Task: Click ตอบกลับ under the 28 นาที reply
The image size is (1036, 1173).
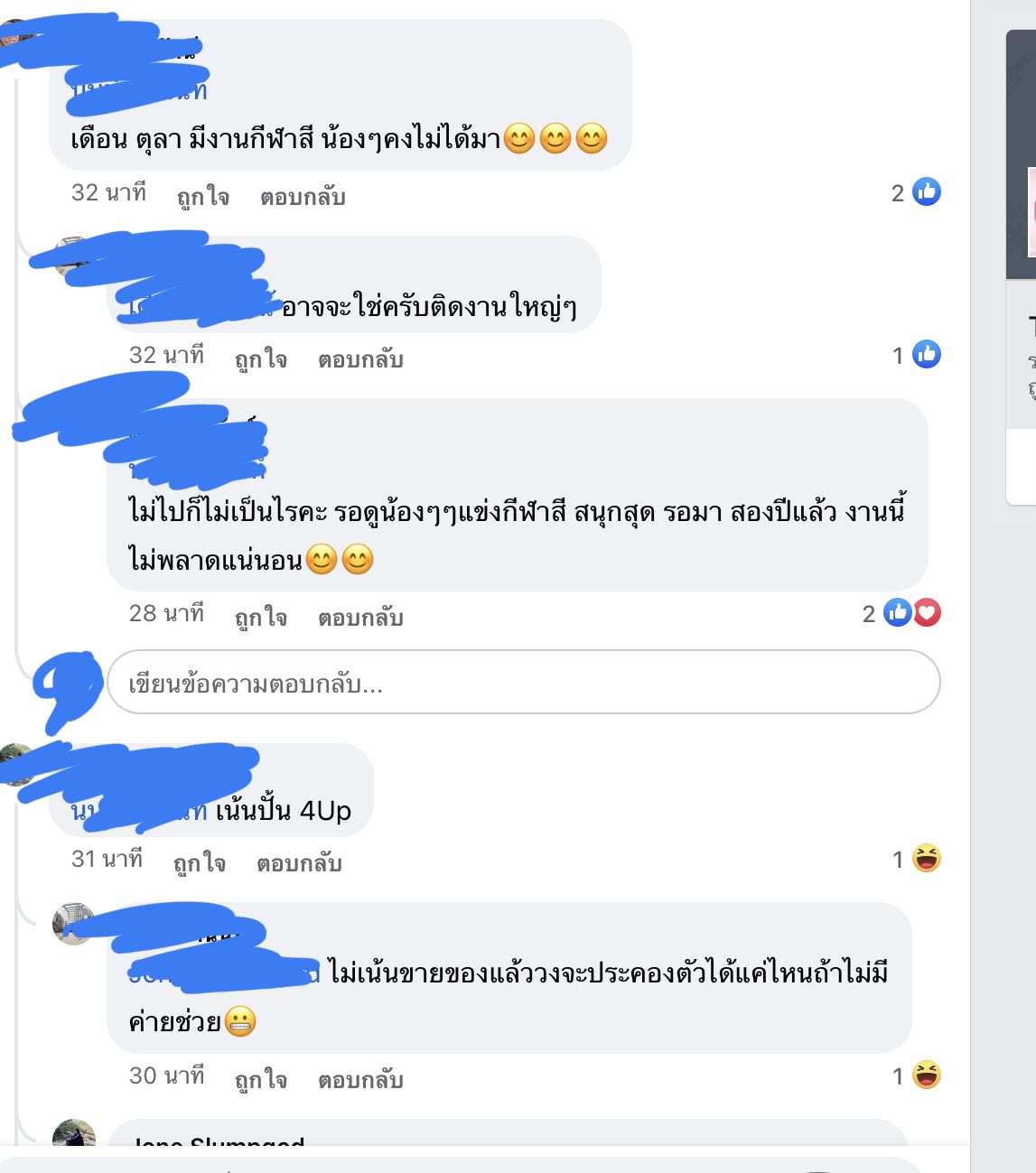Action: pos(360,617)
